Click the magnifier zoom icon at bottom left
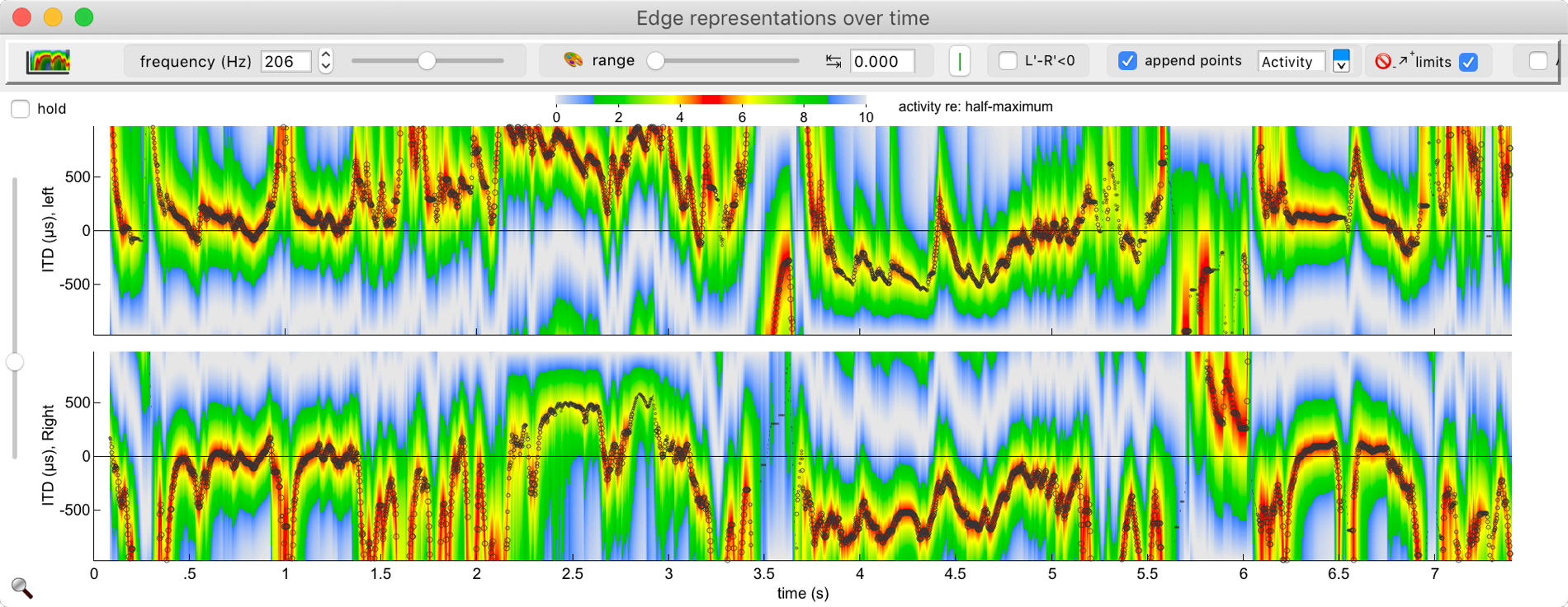This screenshot has width=1568, height=607. tap(22, 588)
